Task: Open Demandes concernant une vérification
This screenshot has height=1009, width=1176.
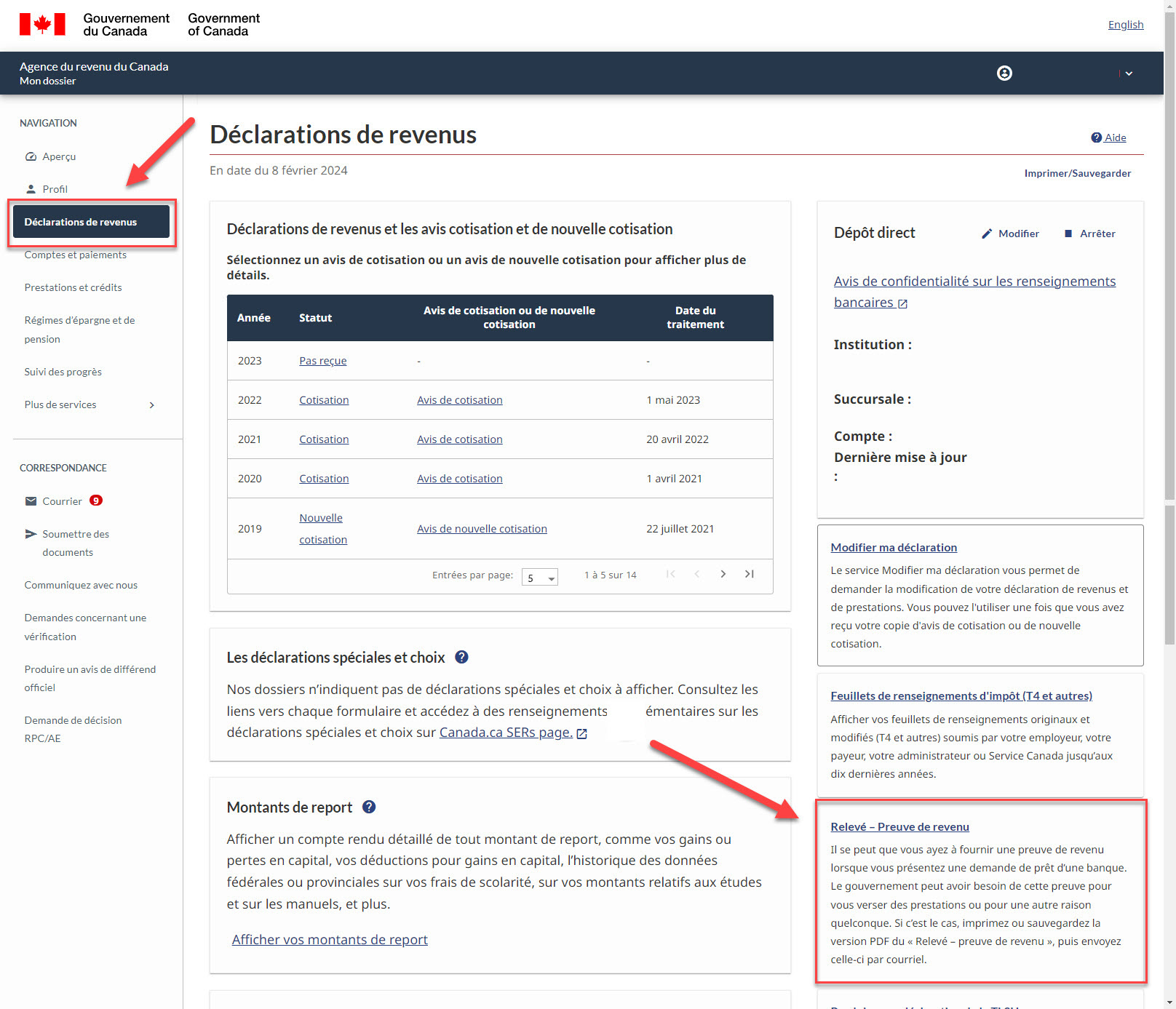Action: click(85, 627)
